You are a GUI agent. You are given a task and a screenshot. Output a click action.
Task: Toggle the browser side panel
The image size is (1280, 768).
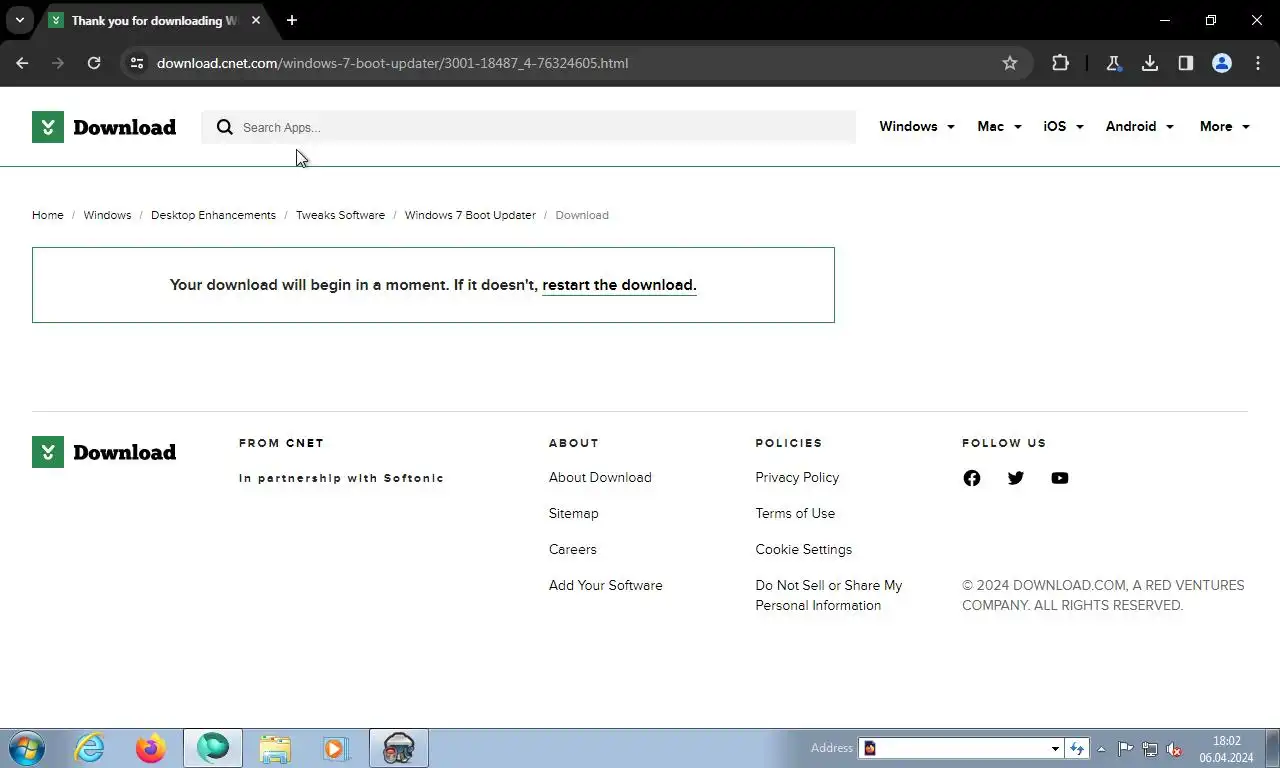pyautogui.click(x=1186, y=63)
